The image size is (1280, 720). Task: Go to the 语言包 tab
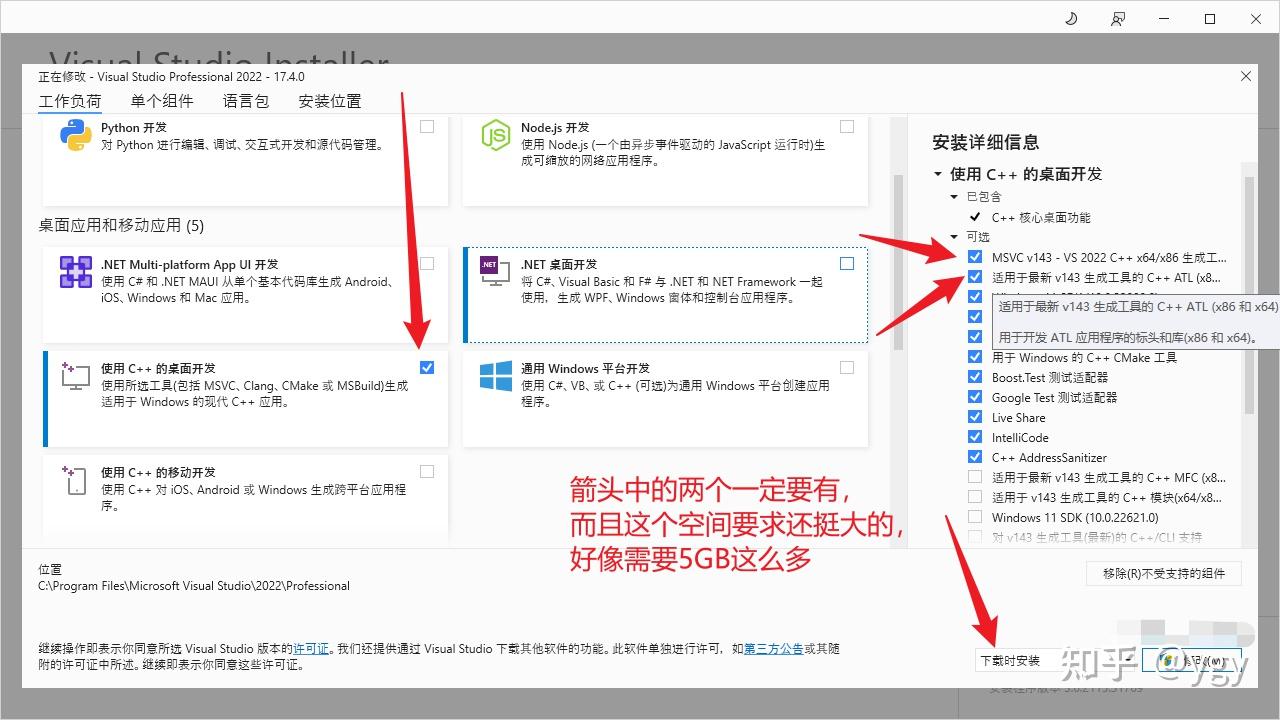(x=246, y=101)
